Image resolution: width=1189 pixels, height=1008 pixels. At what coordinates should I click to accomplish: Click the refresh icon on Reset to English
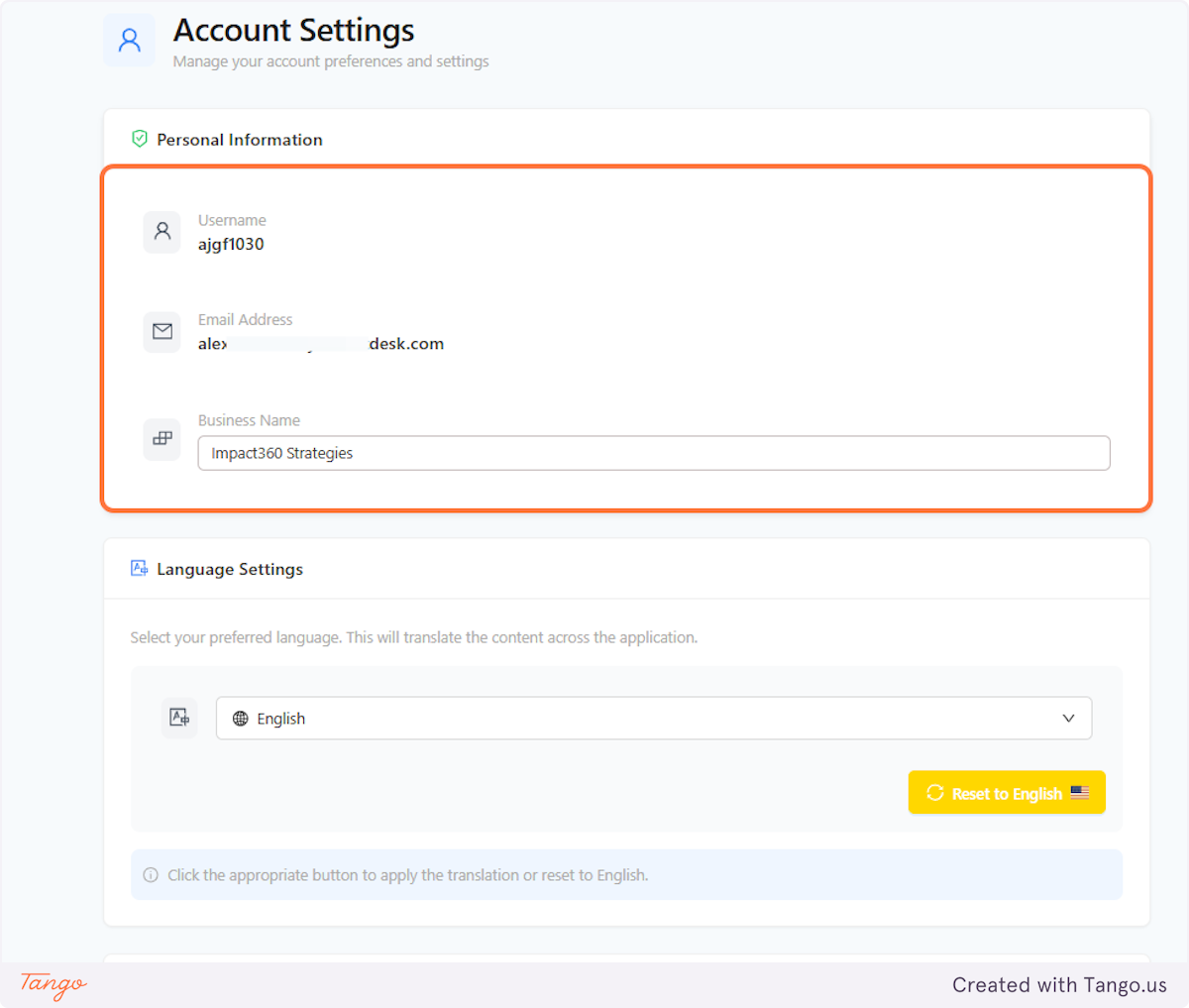point(933,792)
